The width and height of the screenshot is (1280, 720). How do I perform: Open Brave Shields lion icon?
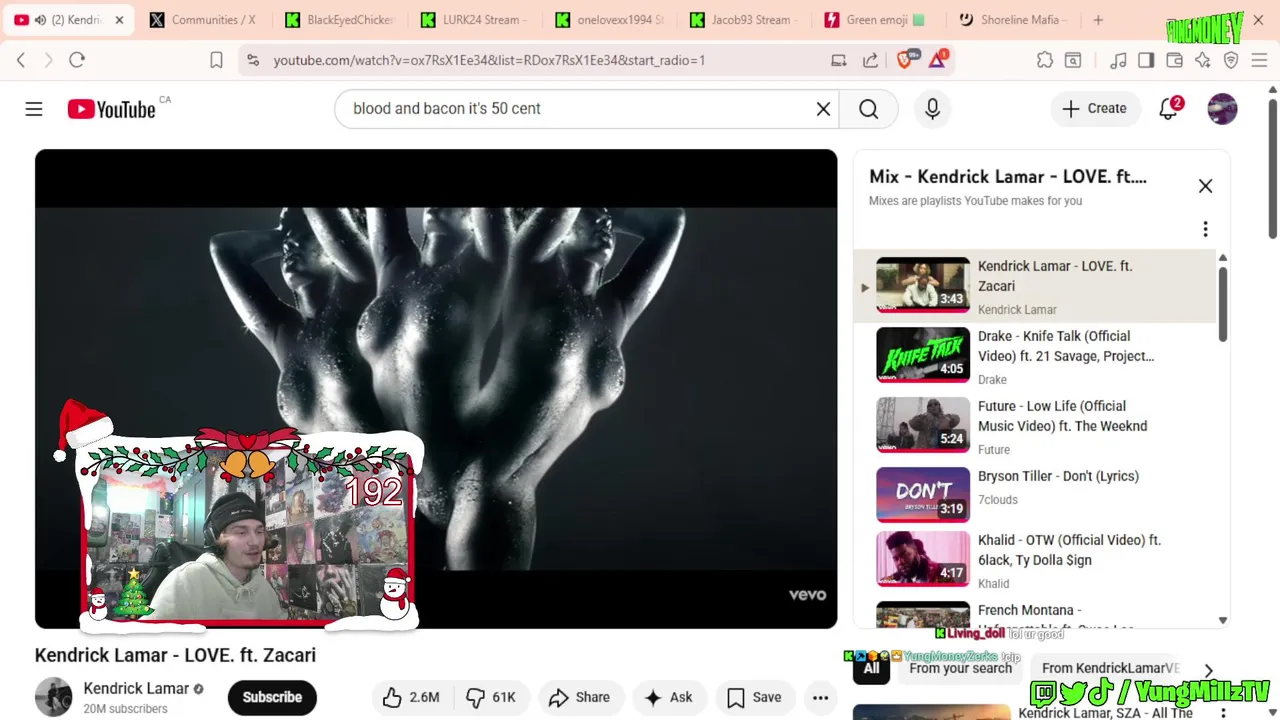(906, 60)
